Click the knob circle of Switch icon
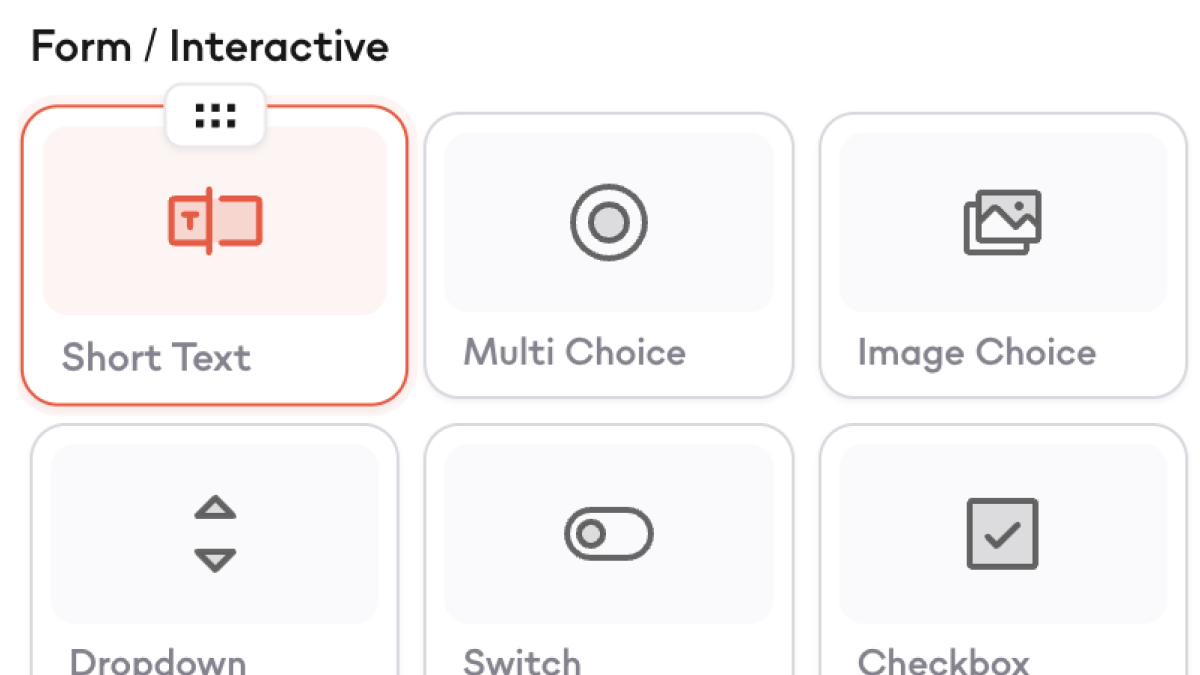This screenshot has width=1200, height=675. (591, 534)
